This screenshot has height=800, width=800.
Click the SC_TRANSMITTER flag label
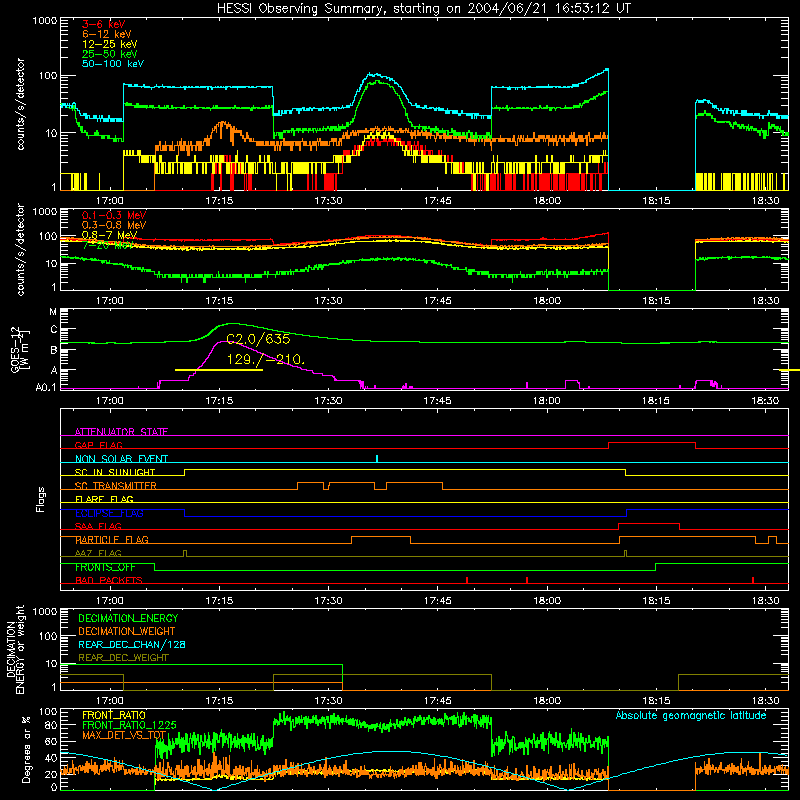point(115,486)
